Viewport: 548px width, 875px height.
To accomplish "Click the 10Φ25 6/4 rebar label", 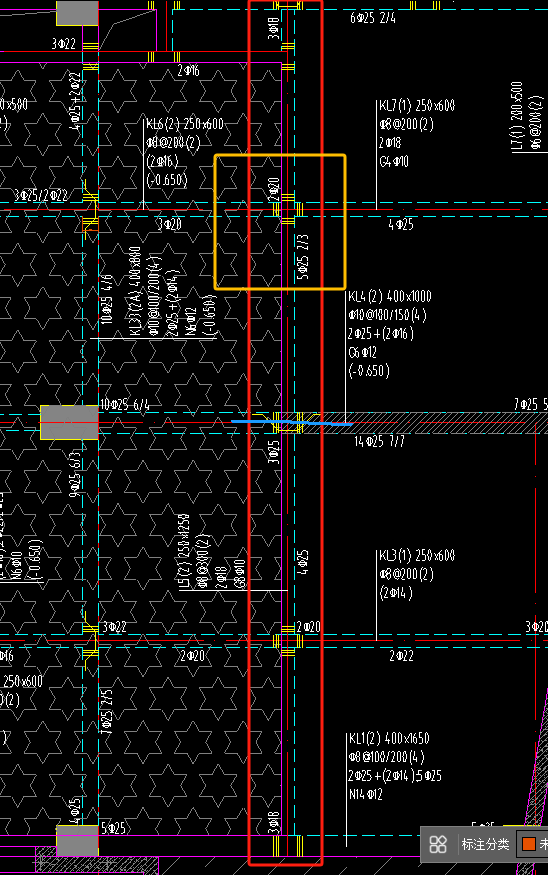I will pyautogui.click(x=125, y=404).
